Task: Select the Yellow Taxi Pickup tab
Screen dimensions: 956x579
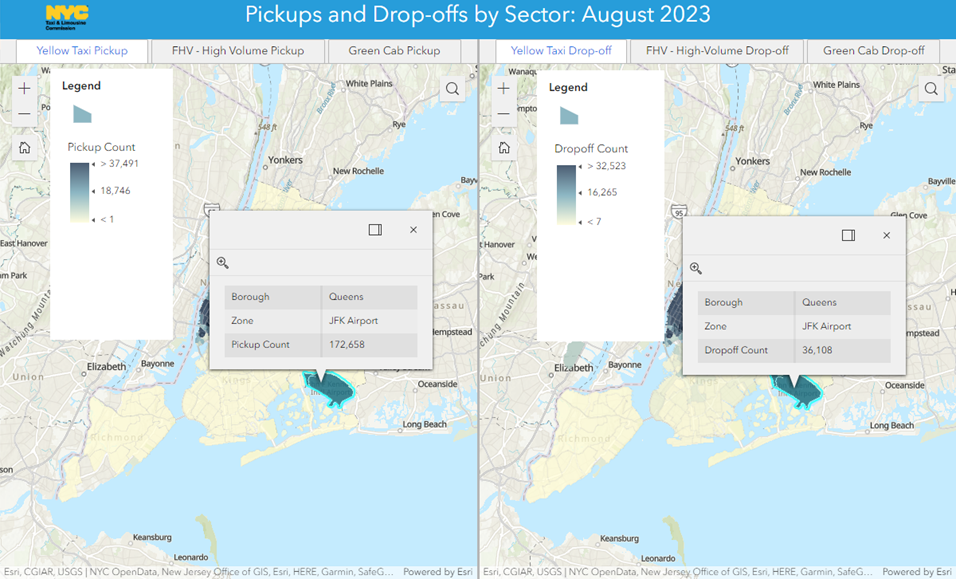Action: (x=82, y=51)
